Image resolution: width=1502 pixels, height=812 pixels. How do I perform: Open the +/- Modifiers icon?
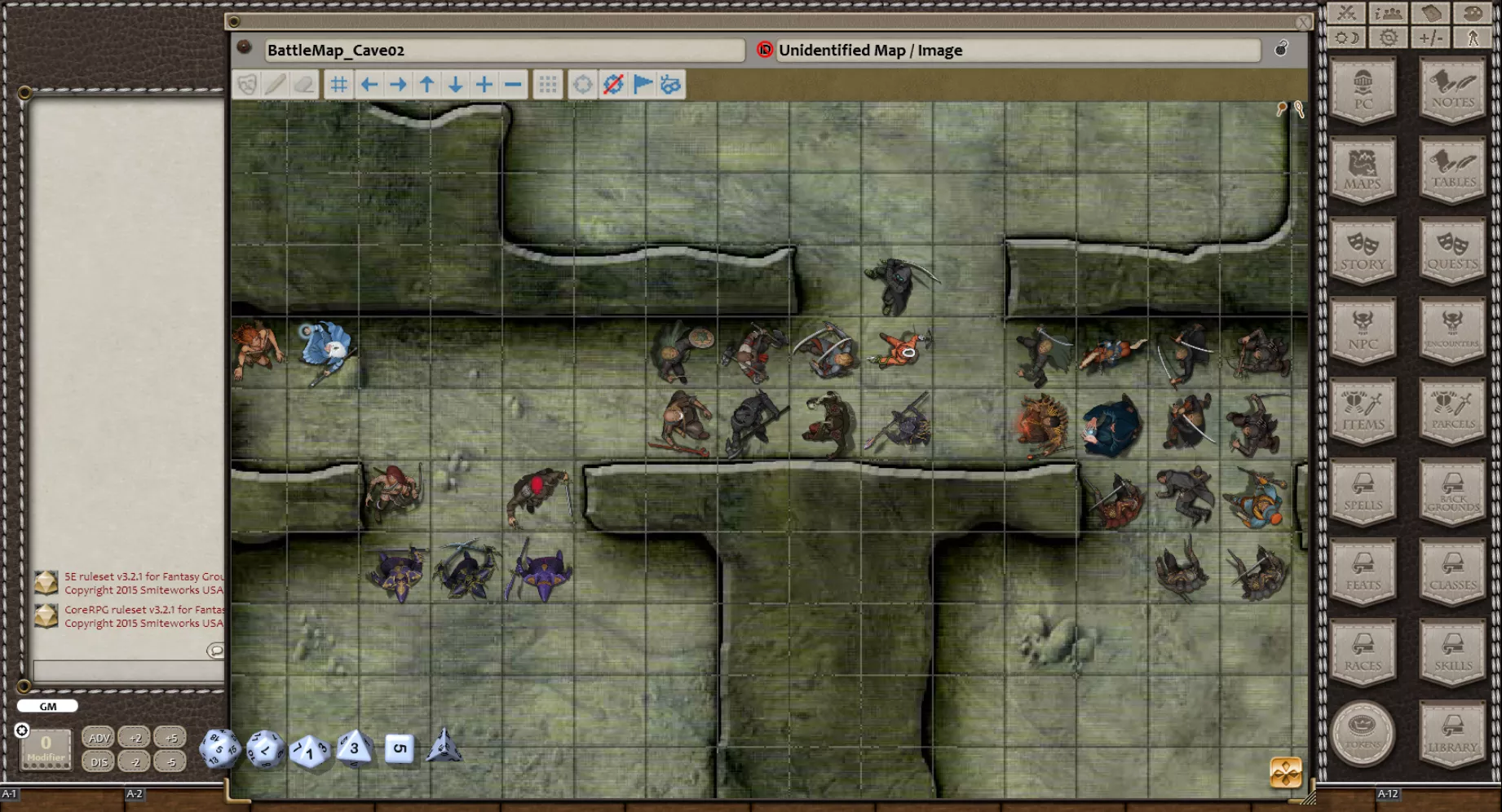(x=1431, y=38)
